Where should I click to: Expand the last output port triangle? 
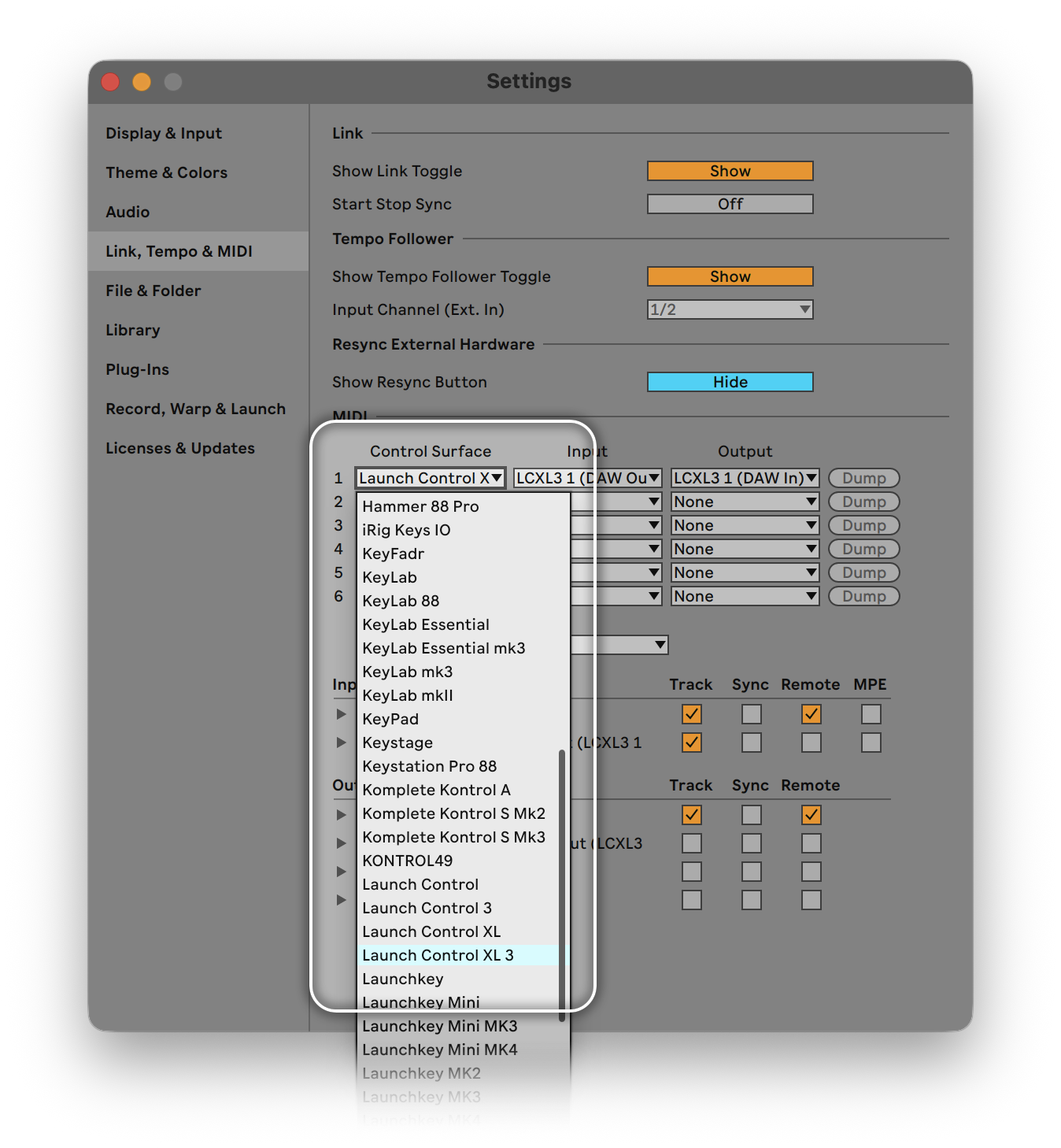[x=341, y=900]
